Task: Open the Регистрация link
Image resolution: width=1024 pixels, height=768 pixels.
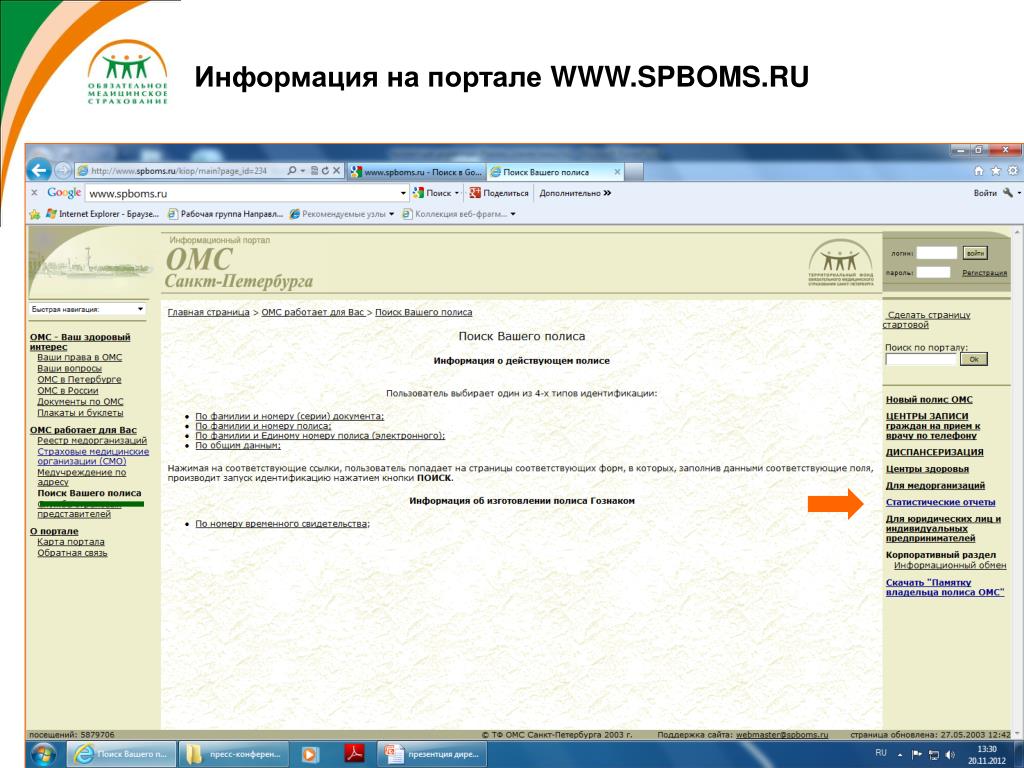Action: [984, 273]
